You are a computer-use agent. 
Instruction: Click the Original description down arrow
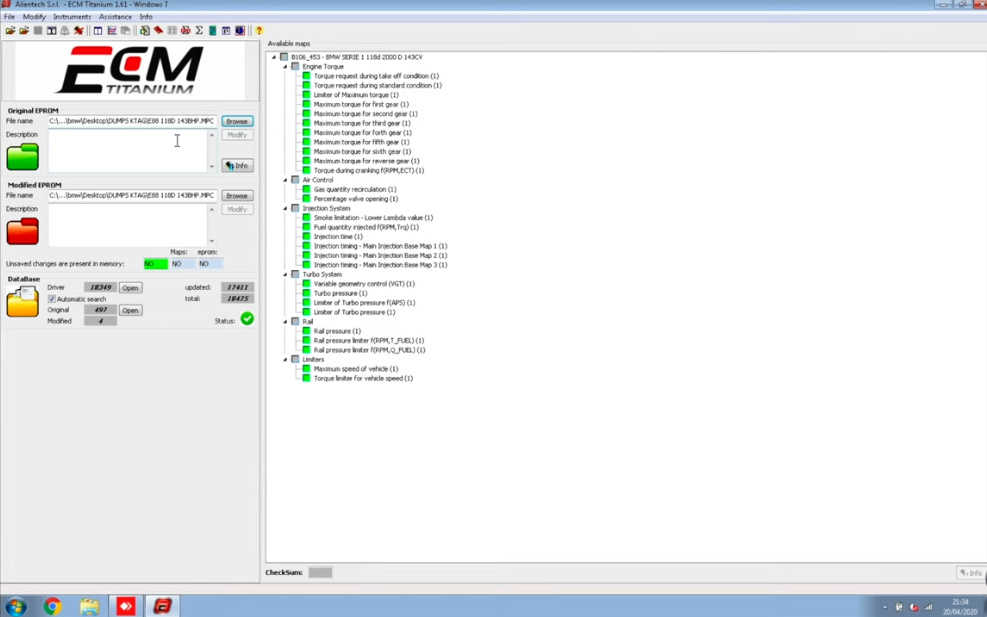point(212,167)
